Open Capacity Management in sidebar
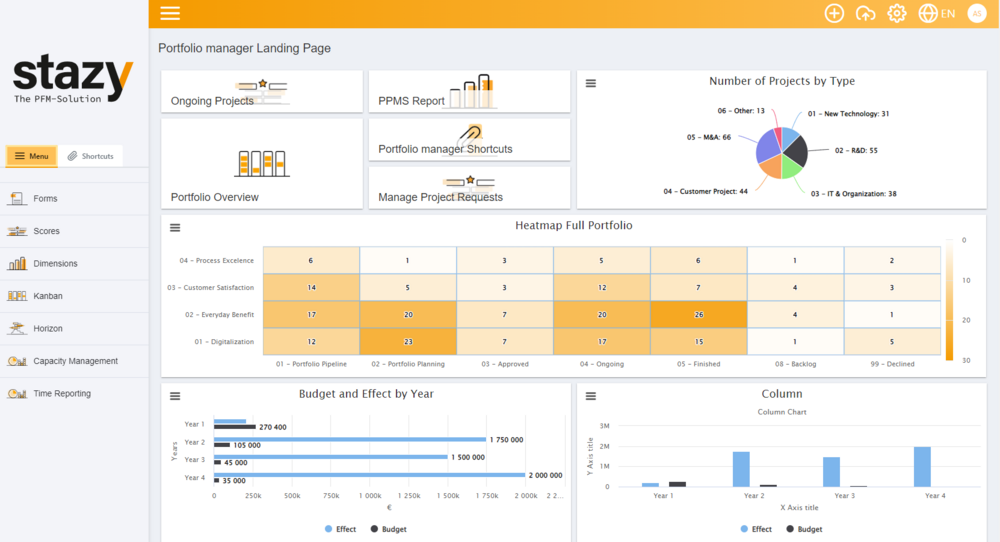Screen dimensions: 1000x542 click(x=75, y=361)
